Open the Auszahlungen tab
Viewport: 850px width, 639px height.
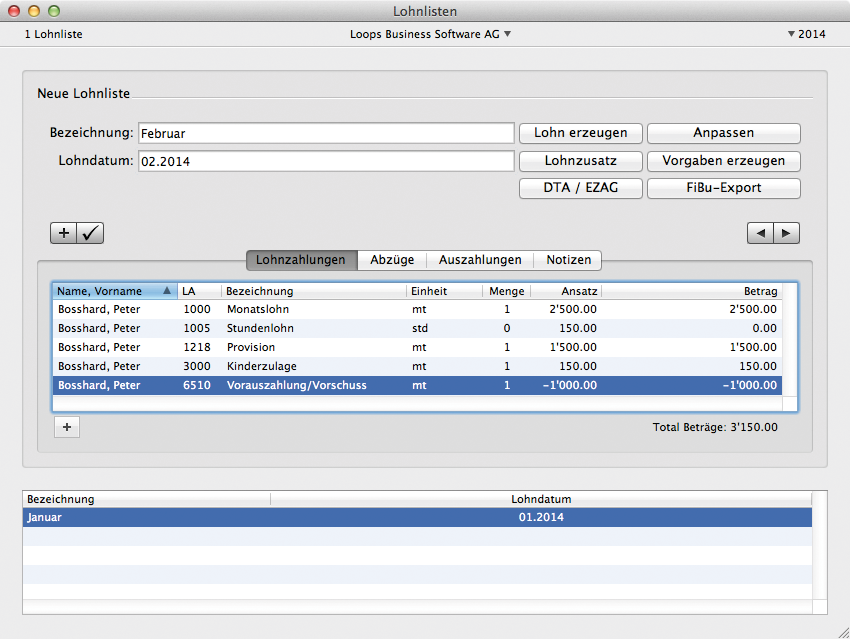pyautogui.click(x=480, y=260)
